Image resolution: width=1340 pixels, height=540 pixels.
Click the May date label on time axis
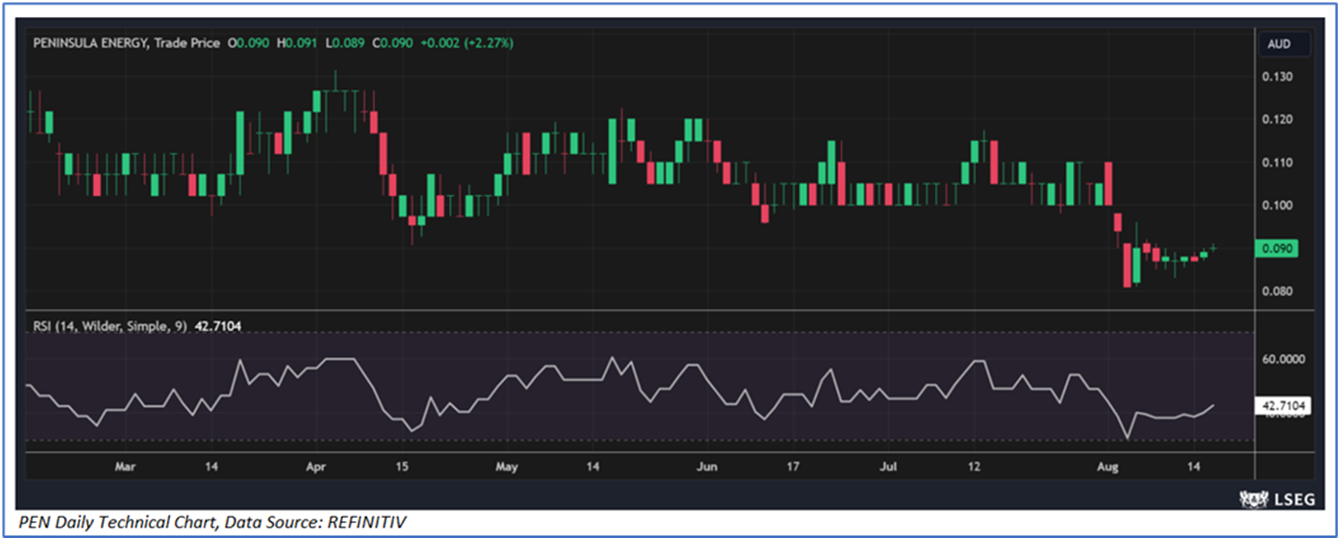[507, 467]
